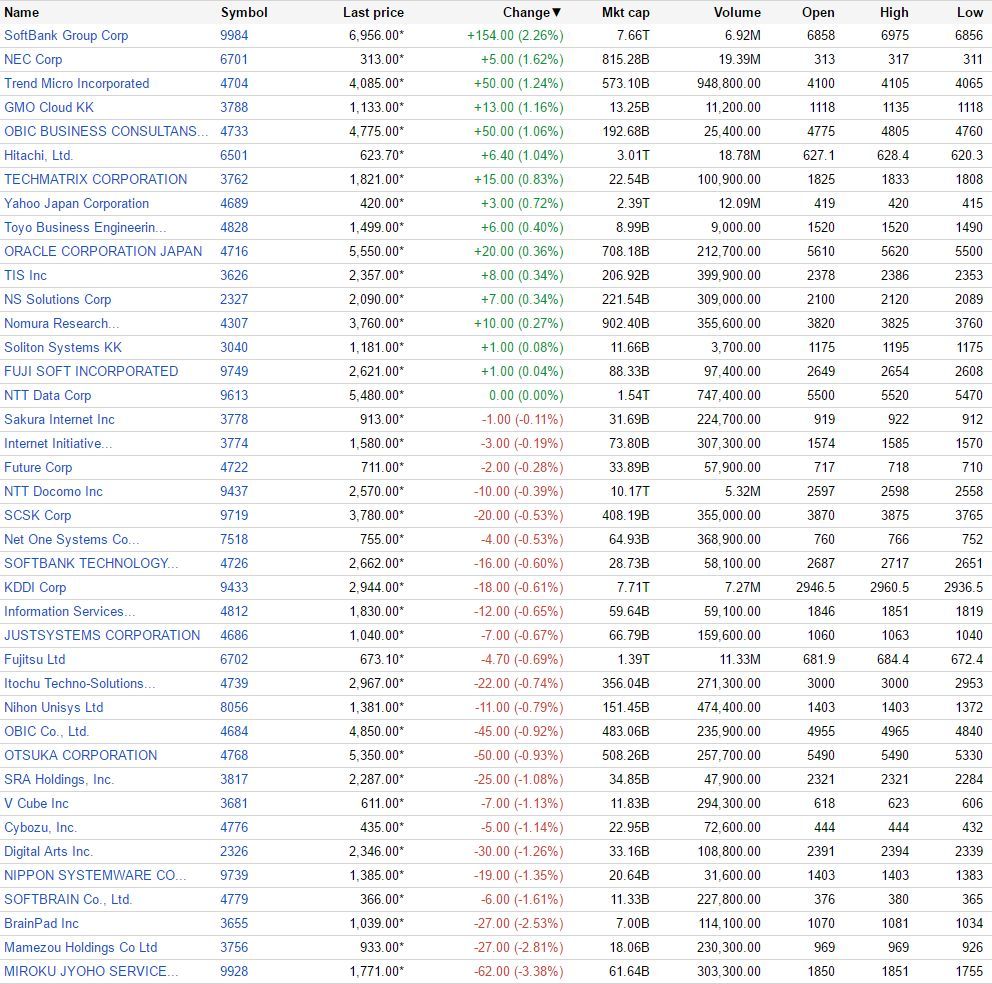Open MIROKU JYOHO SERVICE link
The height and width of the screenshot is (984, 992).
[x=91, y=971]
